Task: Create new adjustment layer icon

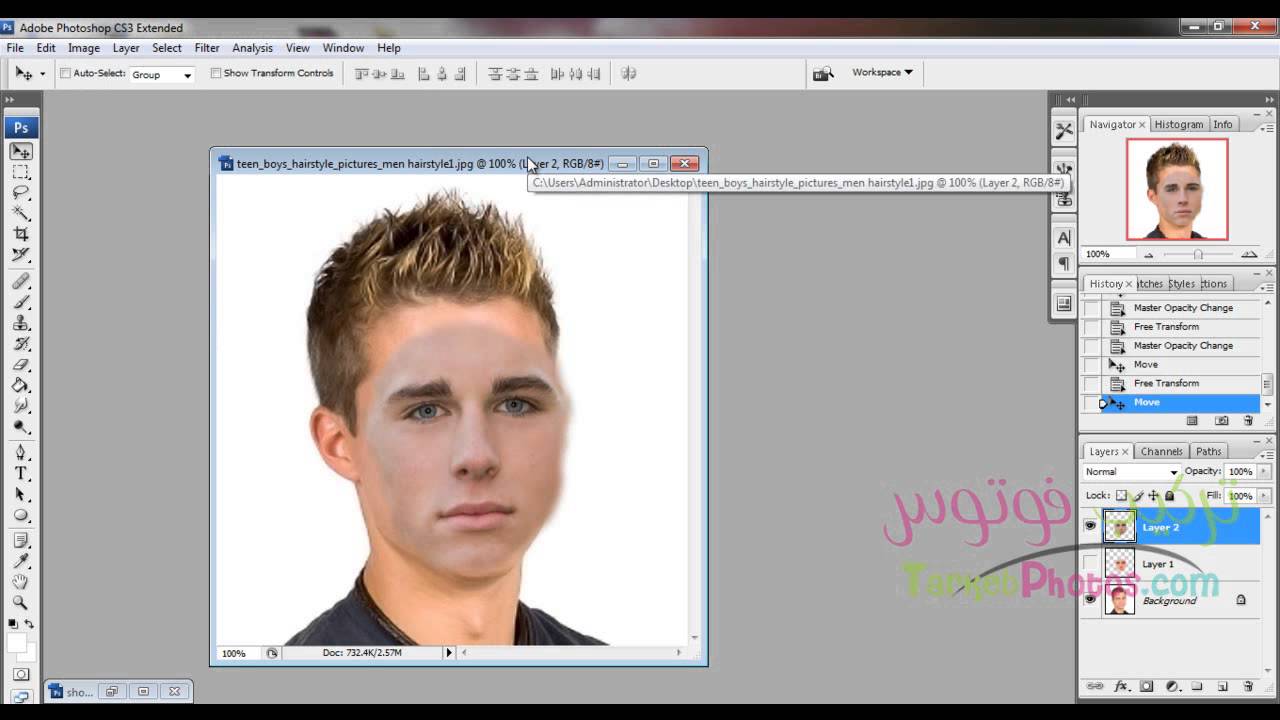Action: [1172, 687]
